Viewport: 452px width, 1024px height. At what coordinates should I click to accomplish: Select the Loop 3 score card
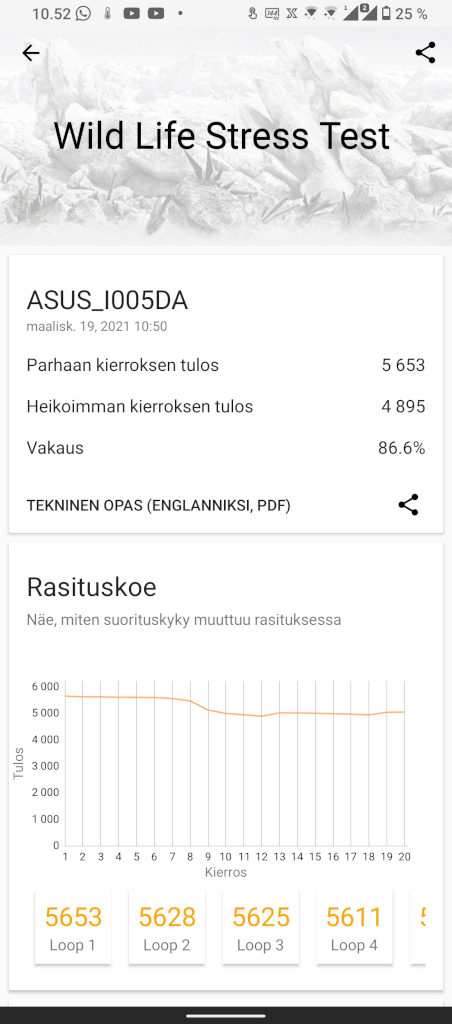click(261, 927)
